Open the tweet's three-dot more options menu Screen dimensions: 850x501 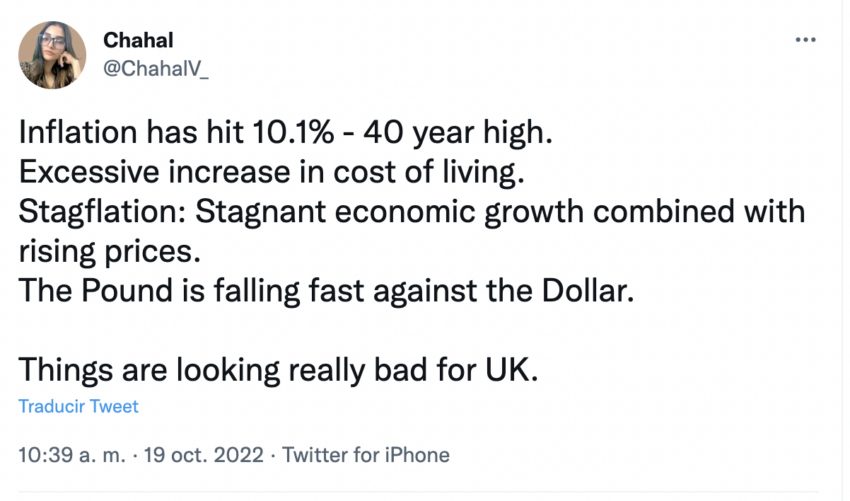click(x=804, y=39)
